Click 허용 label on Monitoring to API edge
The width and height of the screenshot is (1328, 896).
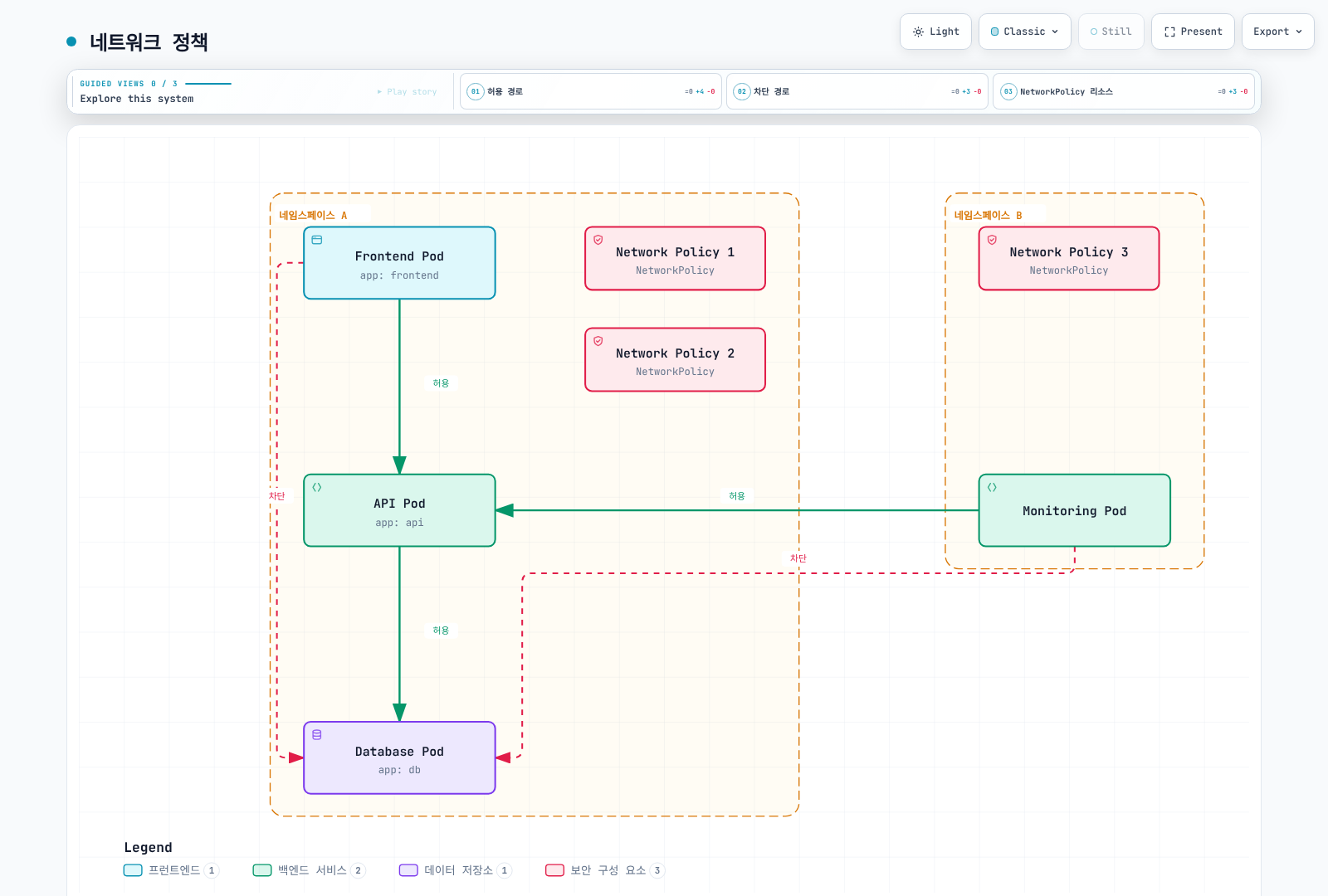coord(737,496)
